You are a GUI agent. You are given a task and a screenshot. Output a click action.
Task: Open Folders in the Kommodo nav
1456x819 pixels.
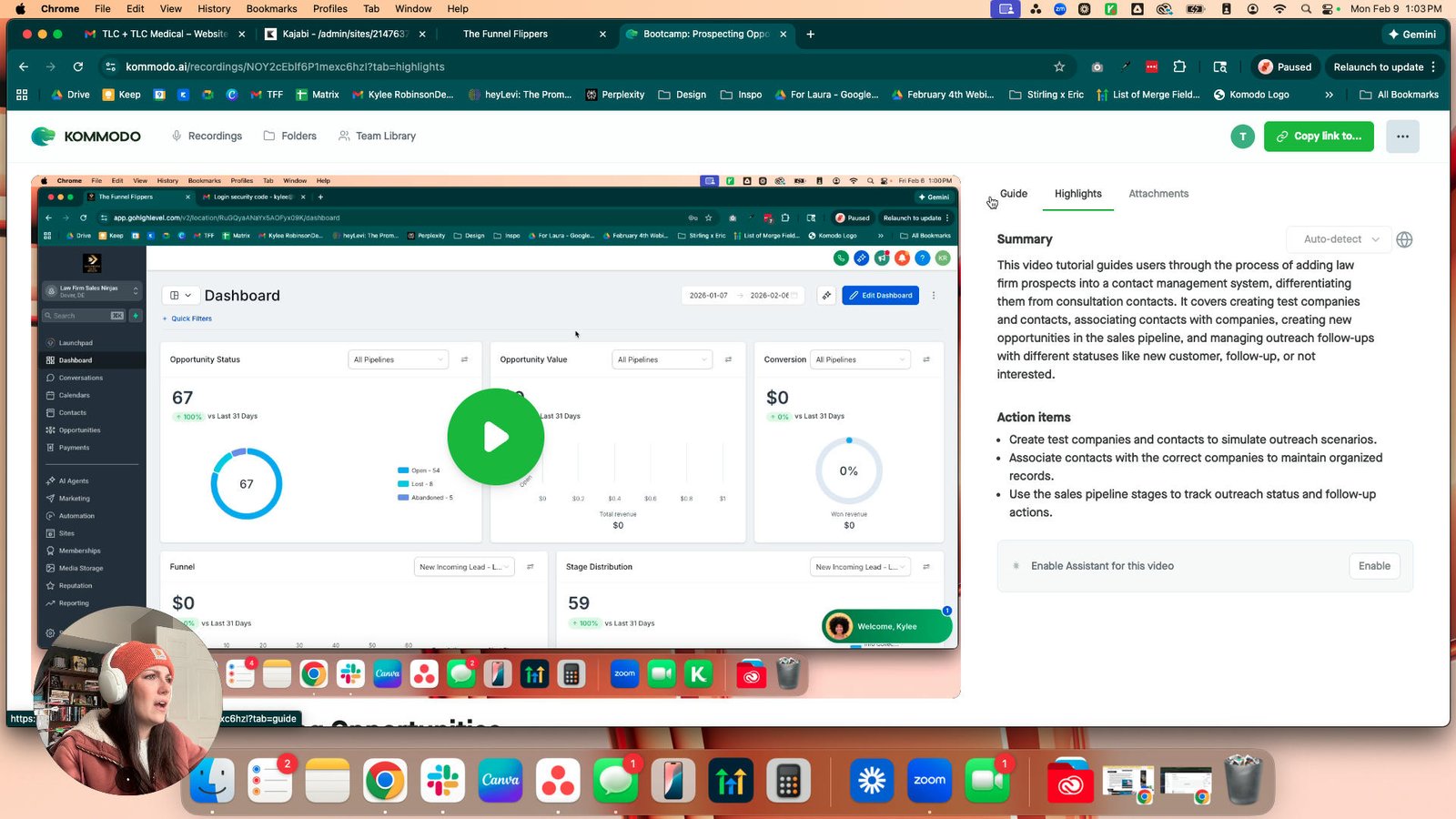pyautogui.click(x=290, y=136)
